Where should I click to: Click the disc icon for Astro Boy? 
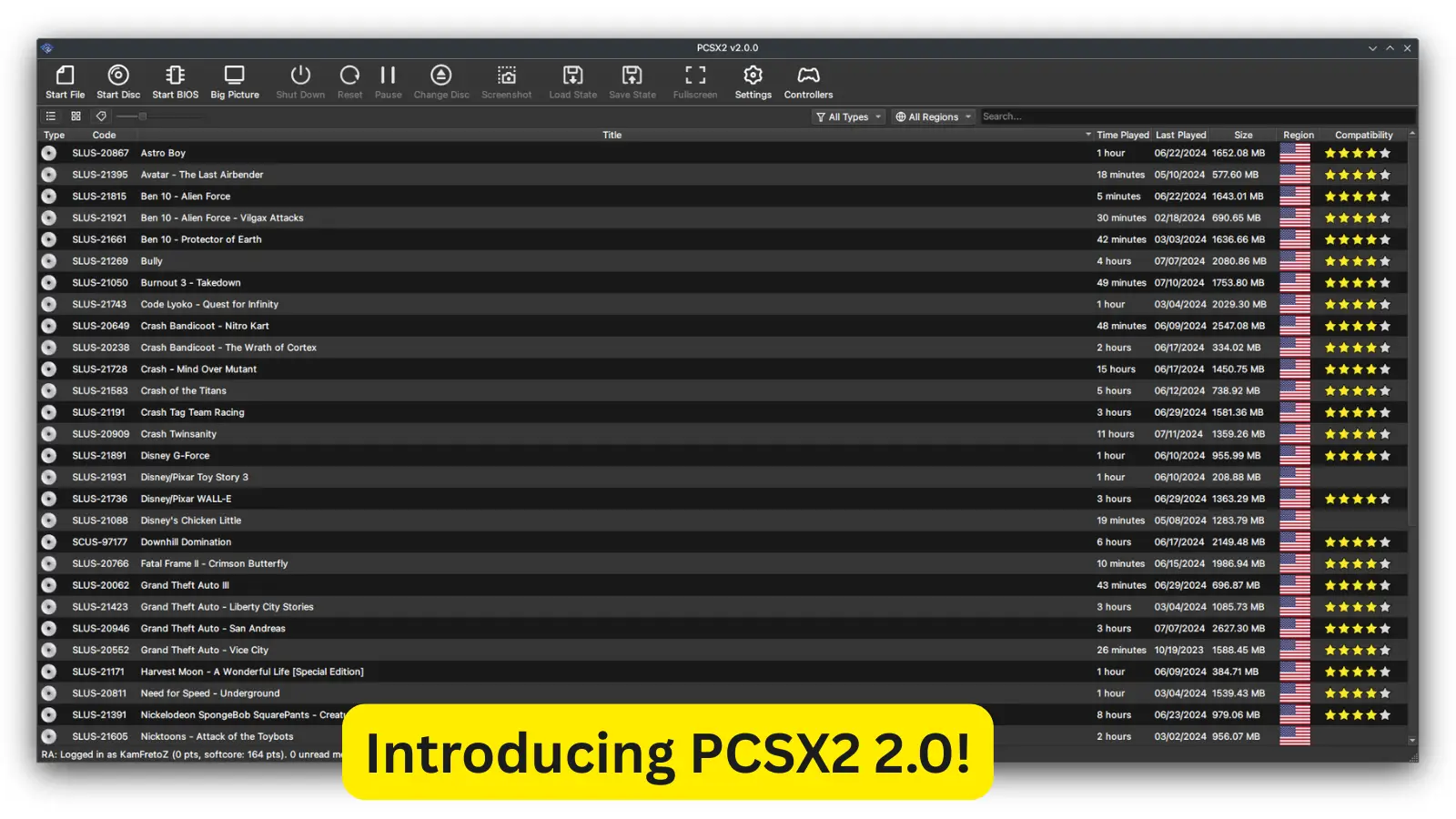point(49,153)
